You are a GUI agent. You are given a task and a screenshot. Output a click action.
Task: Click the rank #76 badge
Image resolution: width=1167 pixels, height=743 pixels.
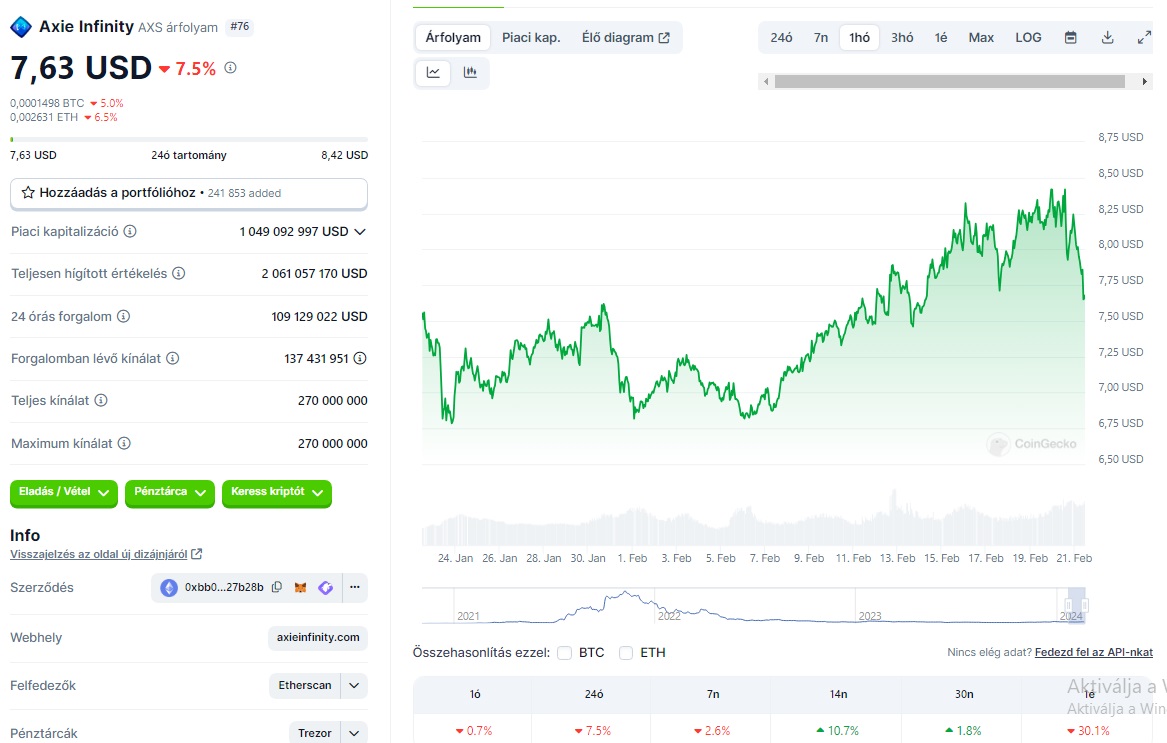(240, 27)
